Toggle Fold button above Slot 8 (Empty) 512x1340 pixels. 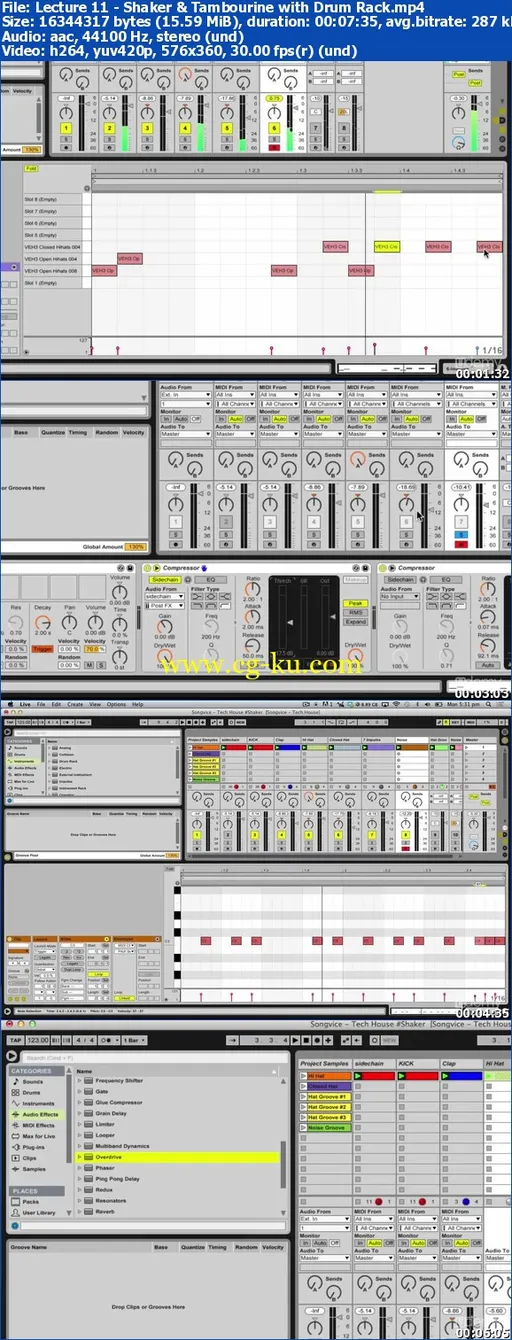pyautogui.click(x=31, y=169)
